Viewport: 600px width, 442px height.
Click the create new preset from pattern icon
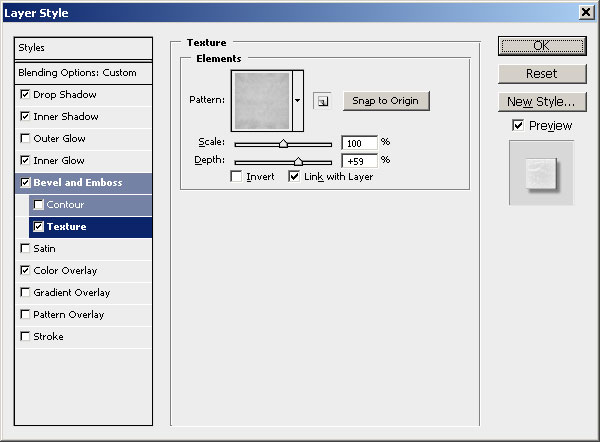321,101
